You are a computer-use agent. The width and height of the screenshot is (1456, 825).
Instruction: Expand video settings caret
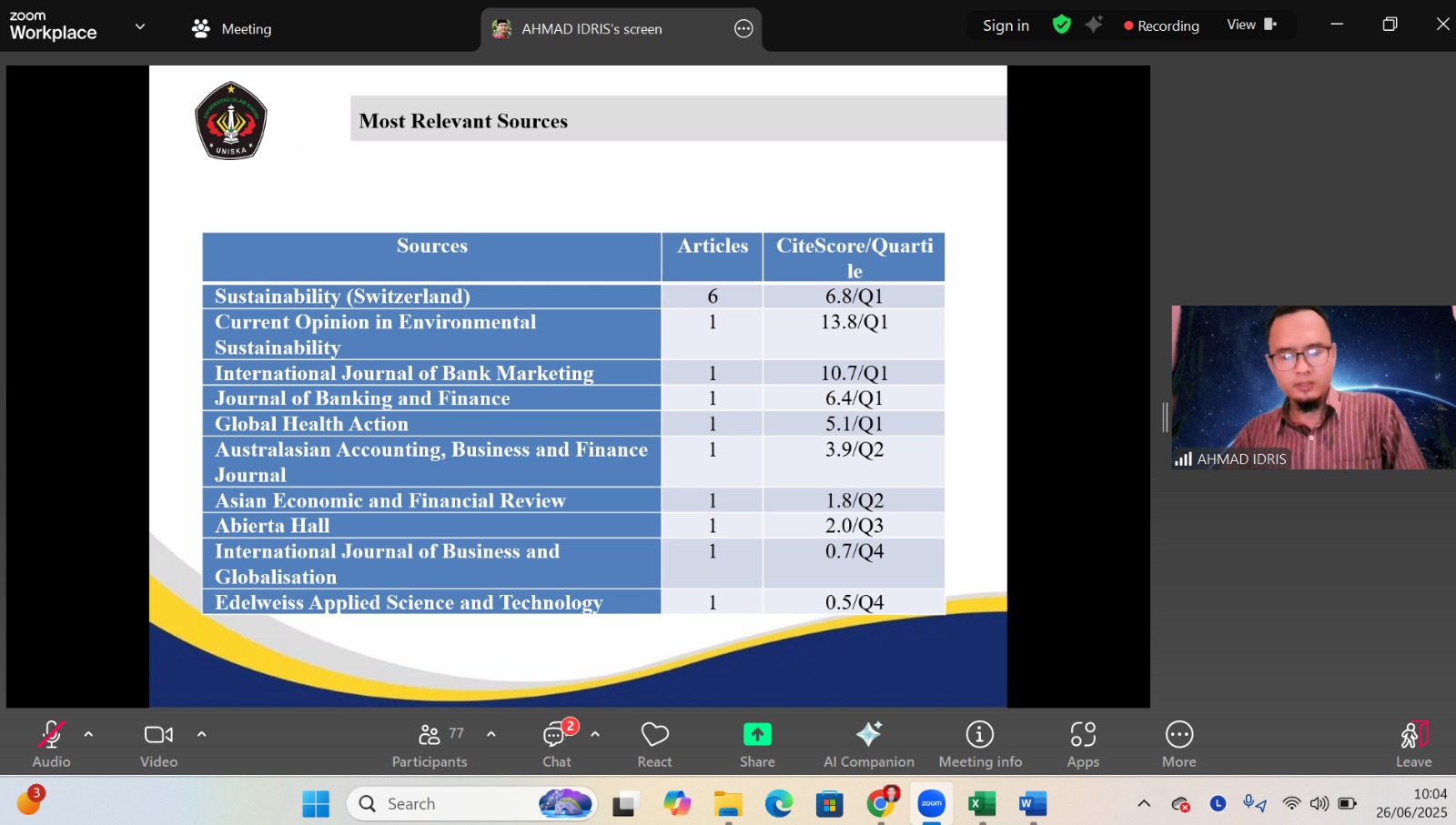click(x=201, y=734)
